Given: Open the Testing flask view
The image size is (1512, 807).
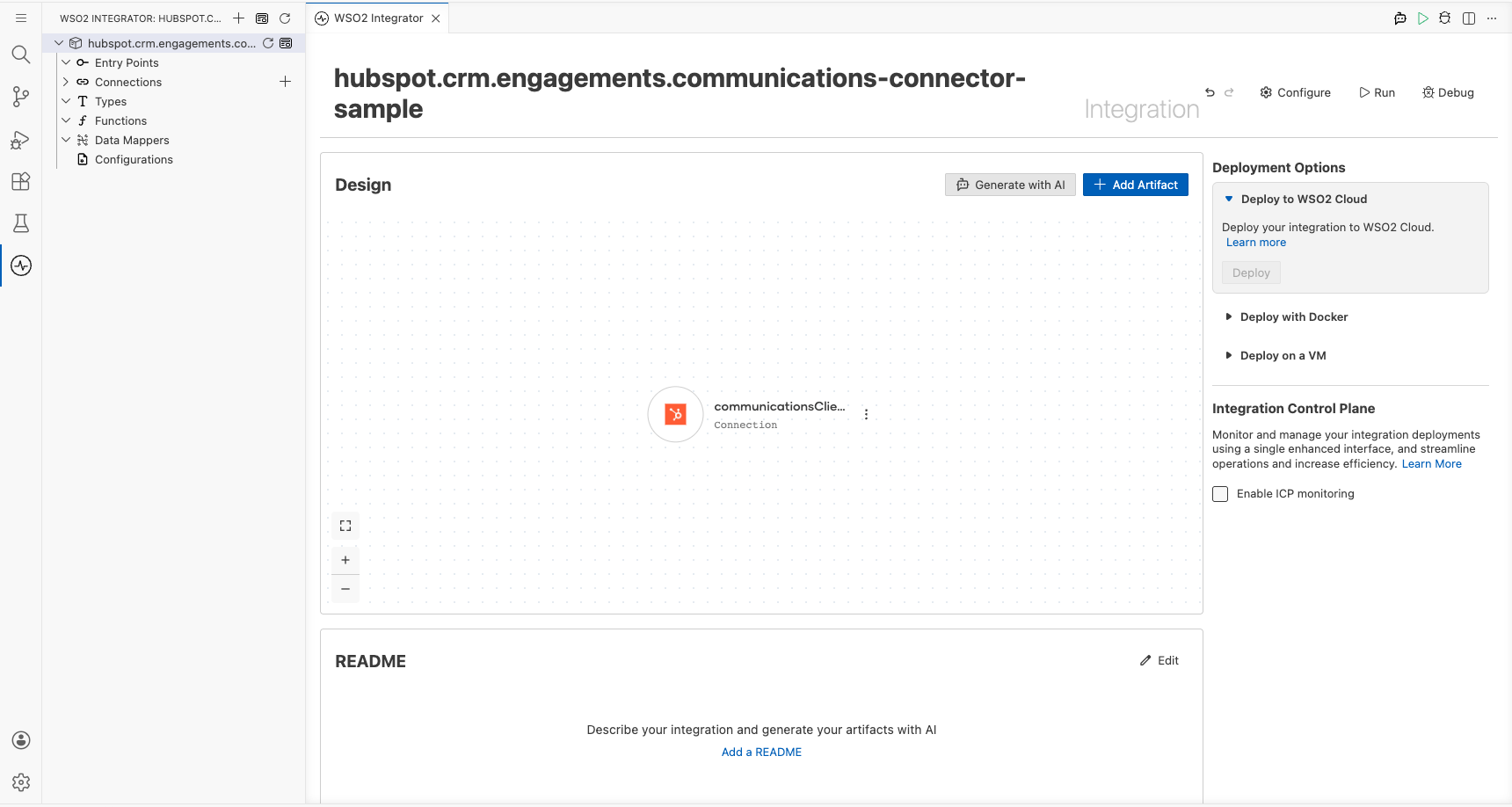Looking at the screenshot, I should [21, 223].
